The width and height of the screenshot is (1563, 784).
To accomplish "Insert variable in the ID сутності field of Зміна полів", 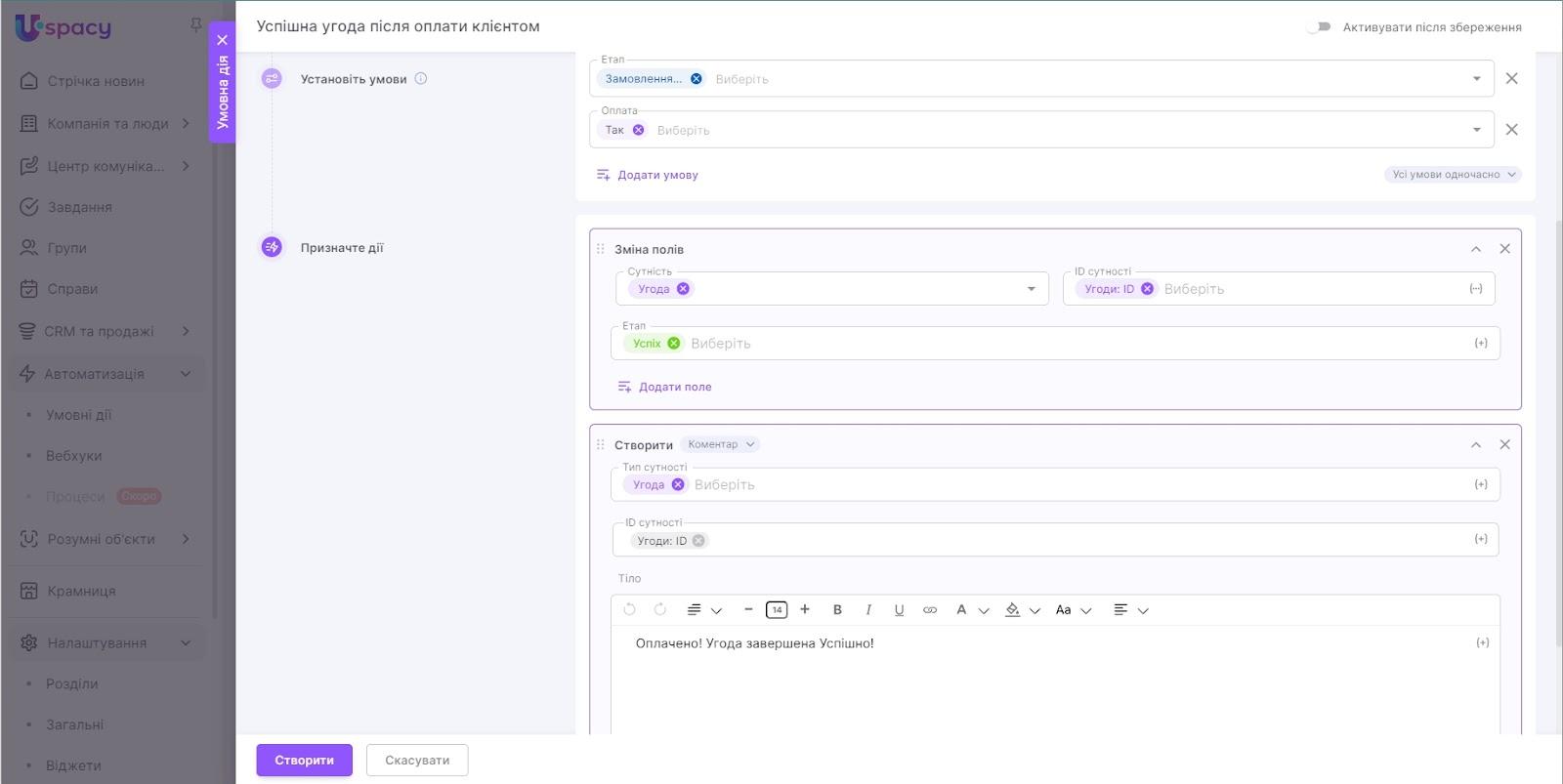I will pos(1476,288).
